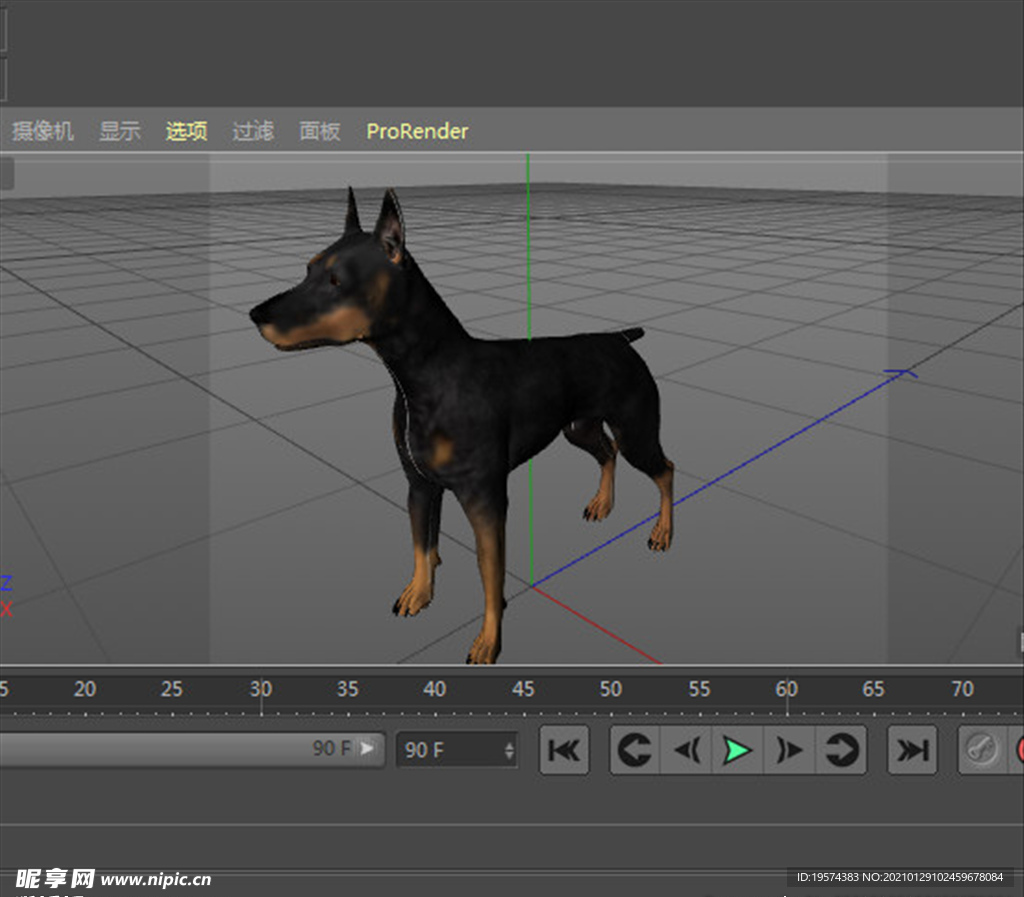The height and width of the screenshot is (897, 1024).
Task: Open the 显示 (Display) menu
Action: (120, 131)
